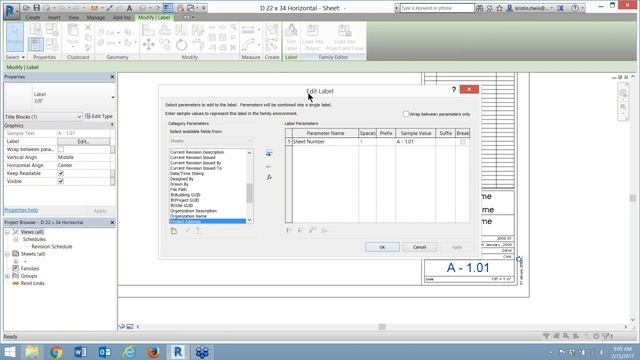
Task: Select Families in the Project Browser
Action: (x=30, y=269)
